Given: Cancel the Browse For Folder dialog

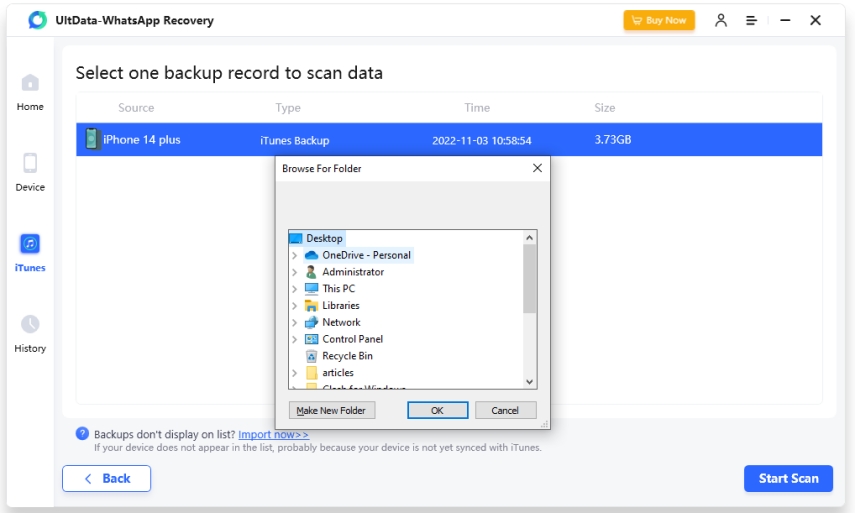Looking at the screenshot, I should click(505, 411).
